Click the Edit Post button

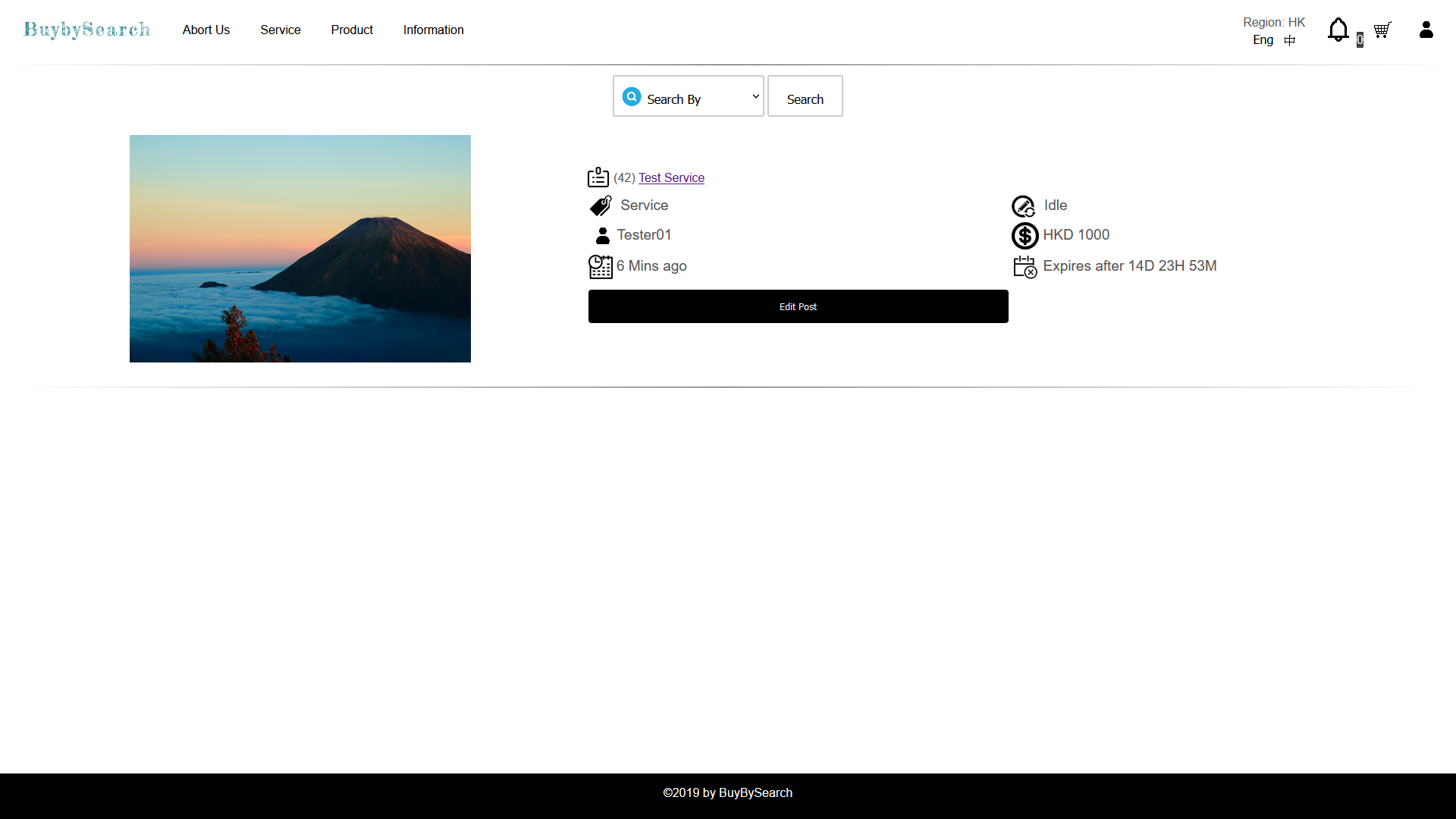tap(798, 306)
